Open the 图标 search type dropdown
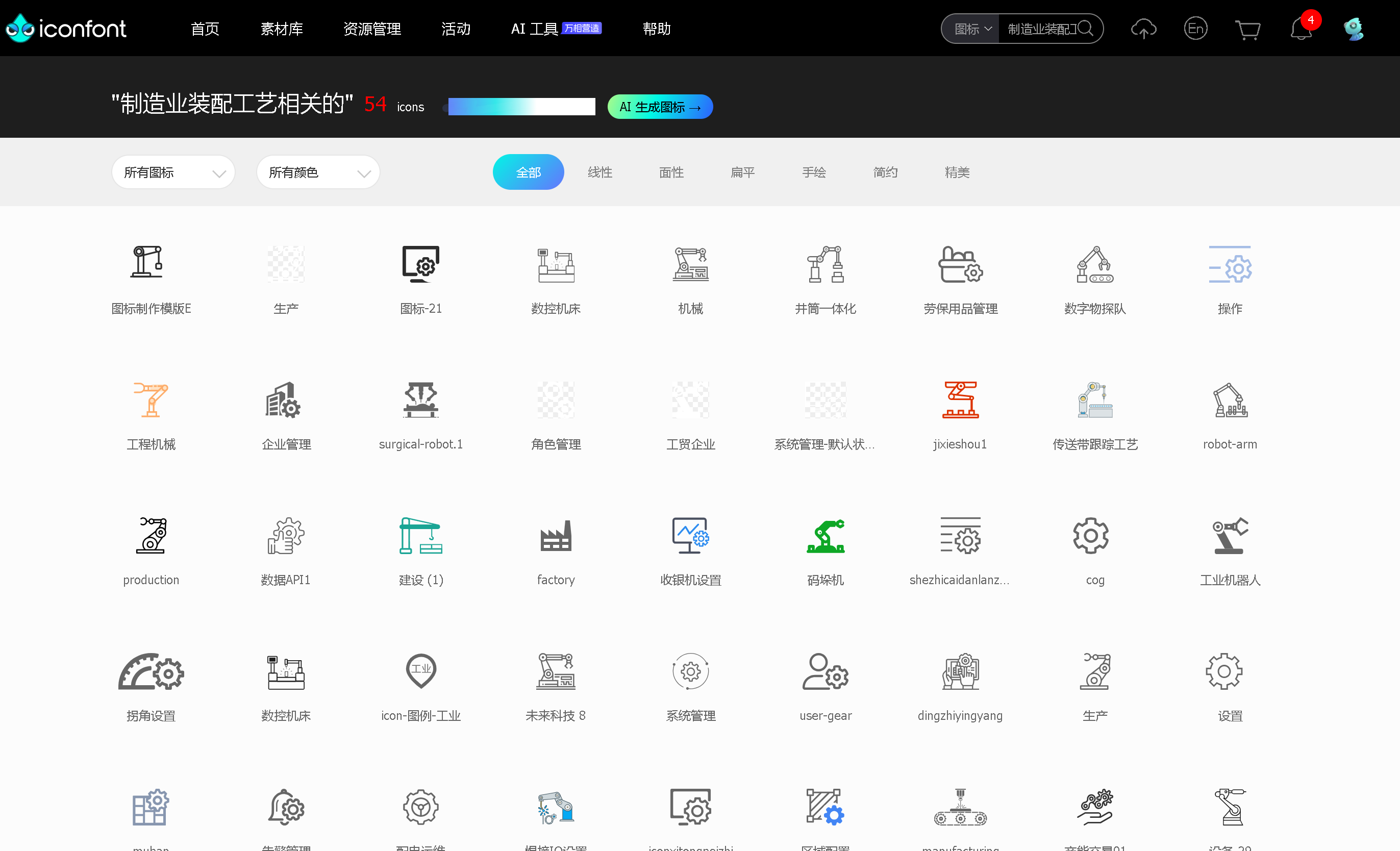 (972, 29)
